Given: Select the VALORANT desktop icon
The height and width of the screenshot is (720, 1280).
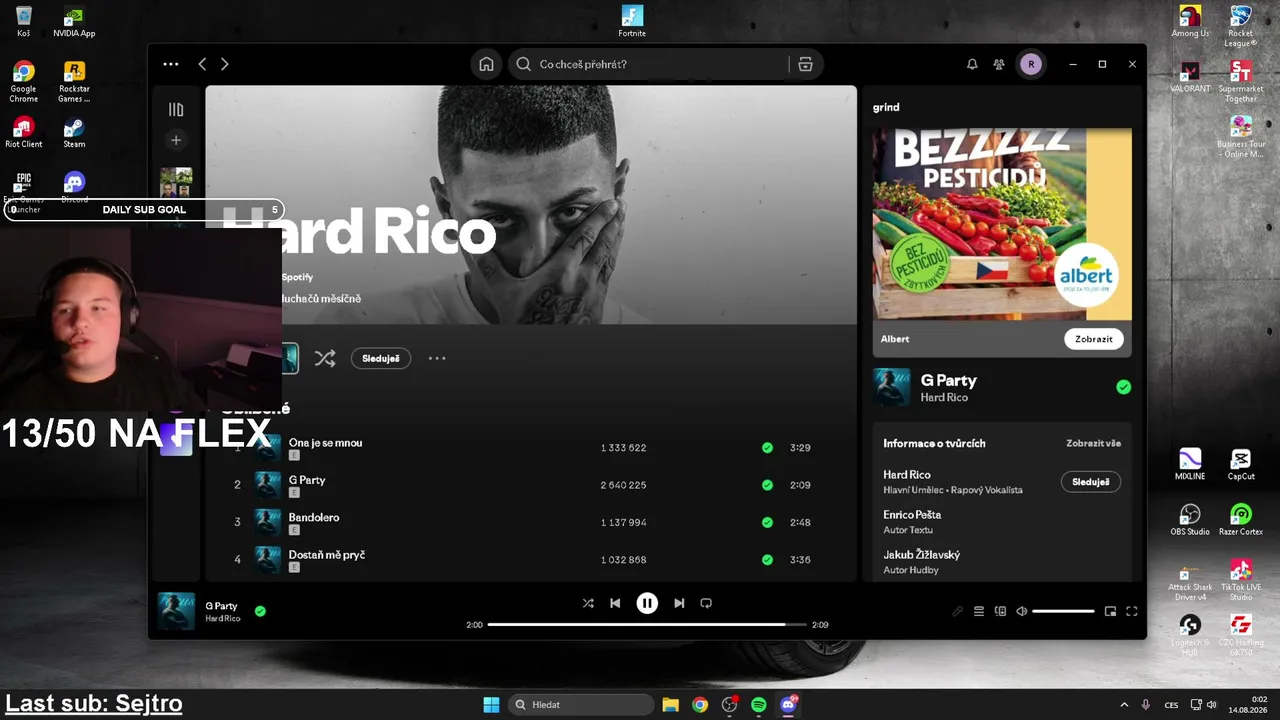Looking at the screenshot, I should pyautogui.click(x=1190, y=77).
